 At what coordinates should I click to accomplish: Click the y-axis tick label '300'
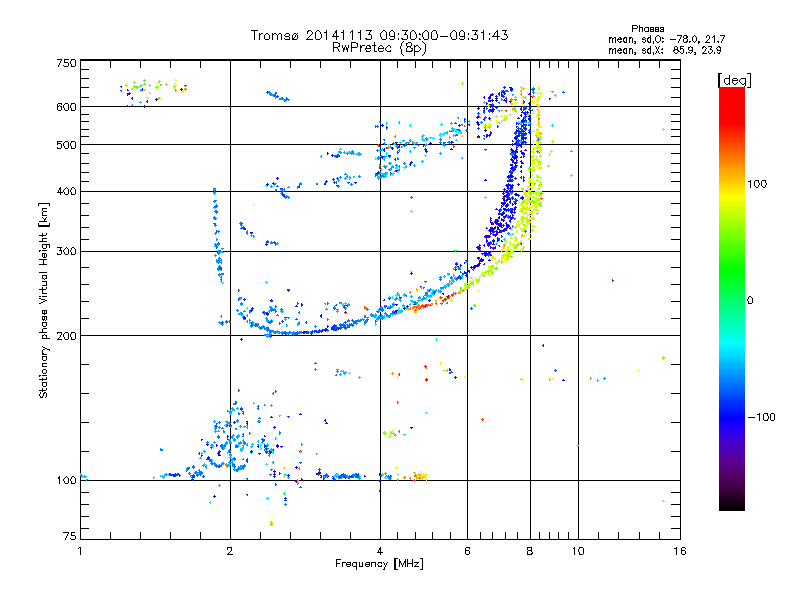point(66,251)
